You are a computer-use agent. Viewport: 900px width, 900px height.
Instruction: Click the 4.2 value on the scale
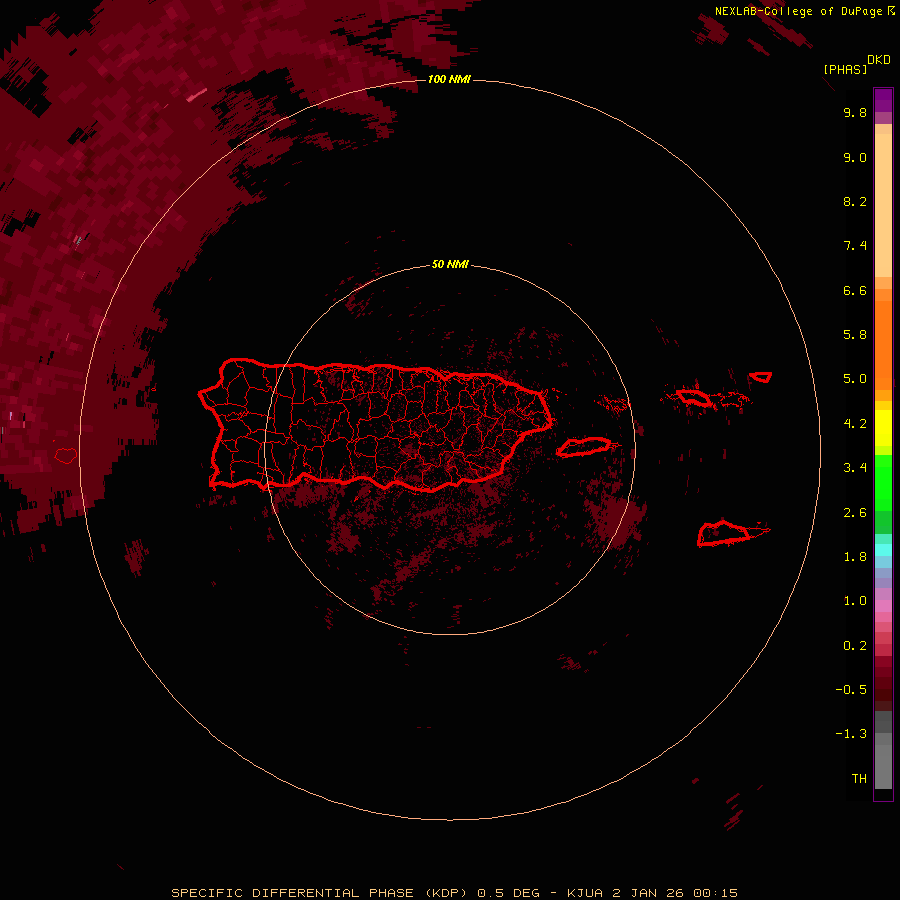pos(855,424)
